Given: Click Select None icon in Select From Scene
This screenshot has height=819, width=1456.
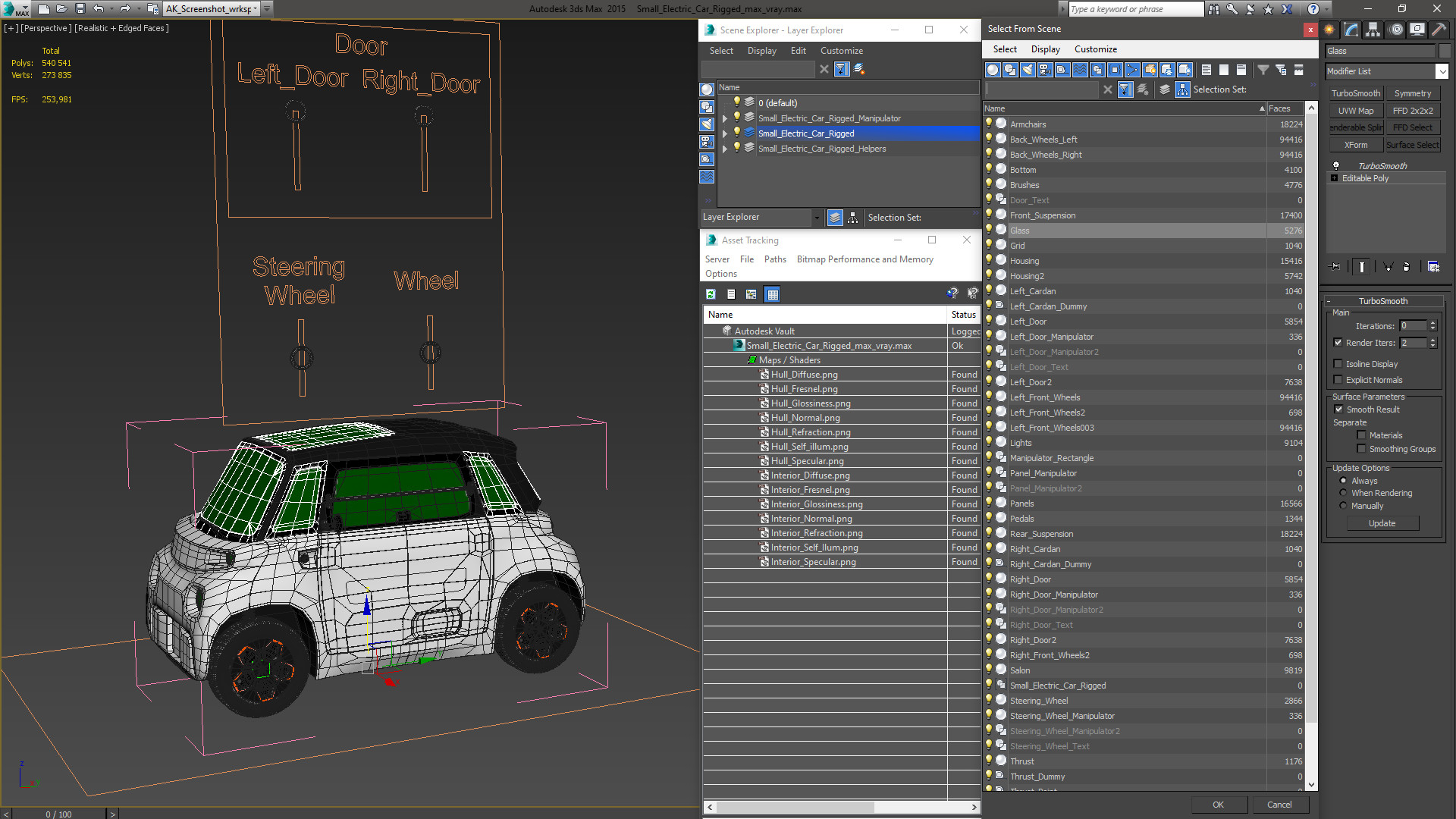Looking at the screenshot, I should point(1224,70).
